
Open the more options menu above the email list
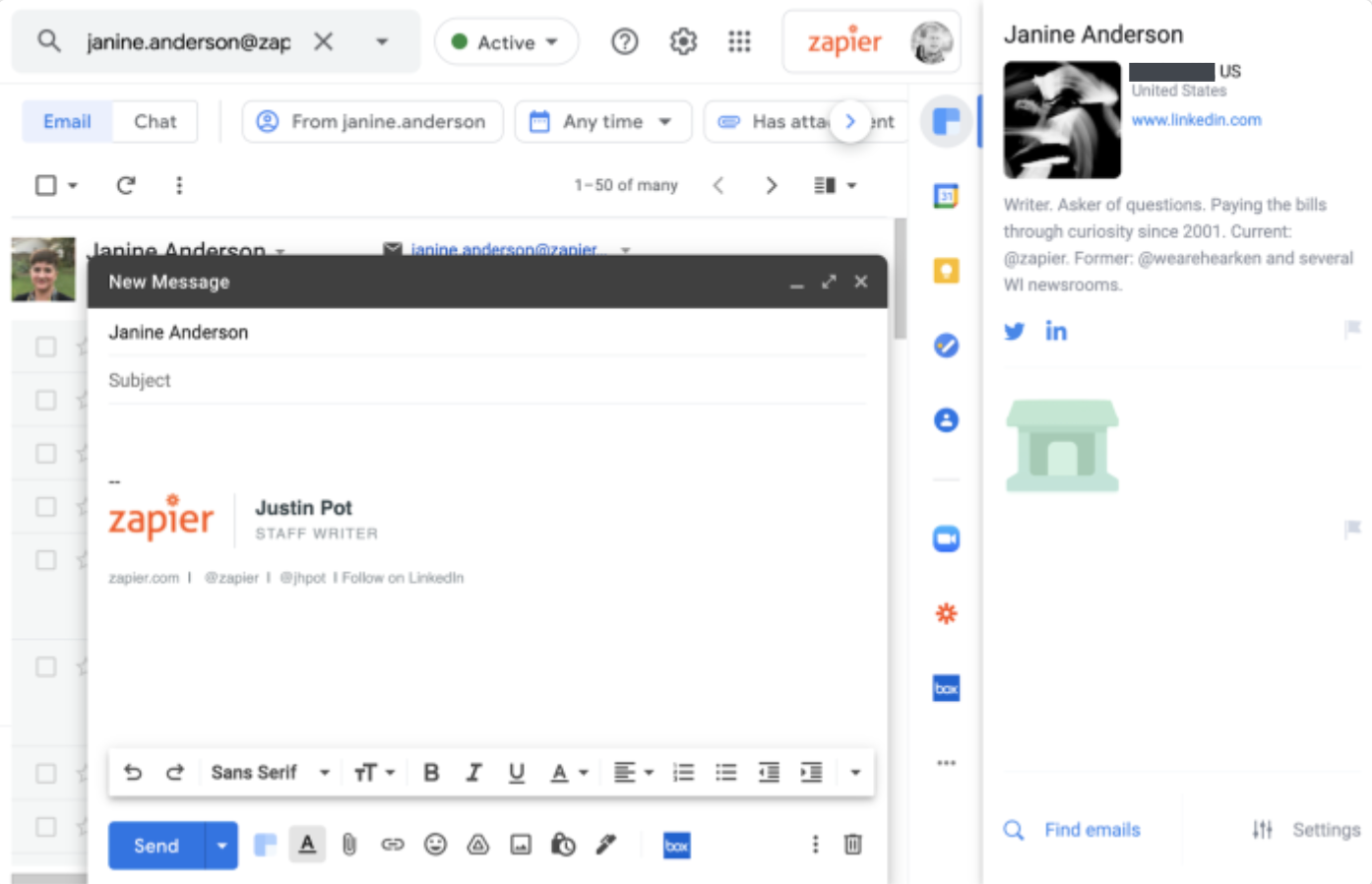[179, 185]
